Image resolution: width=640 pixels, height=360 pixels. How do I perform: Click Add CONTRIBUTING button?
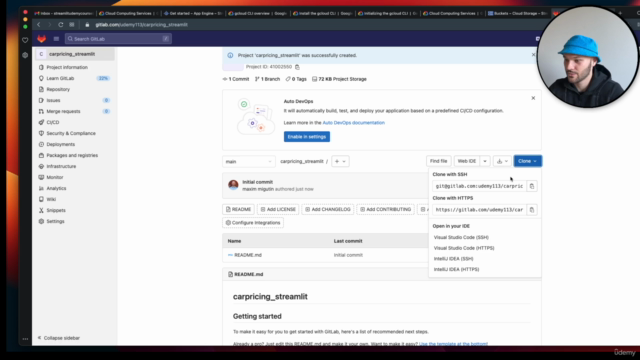click(x=386, y=209)
